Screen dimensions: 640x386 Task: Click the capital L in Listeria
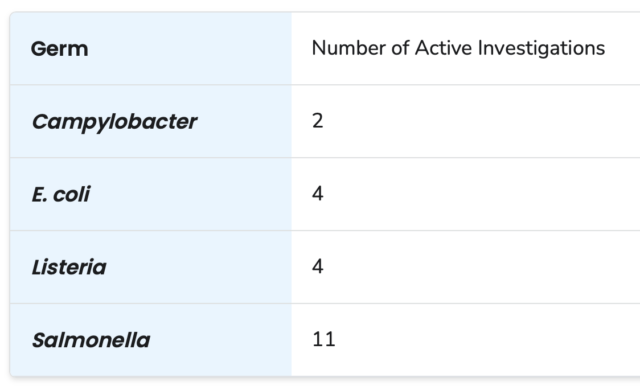pyautogui.click(x=38, y=267)
